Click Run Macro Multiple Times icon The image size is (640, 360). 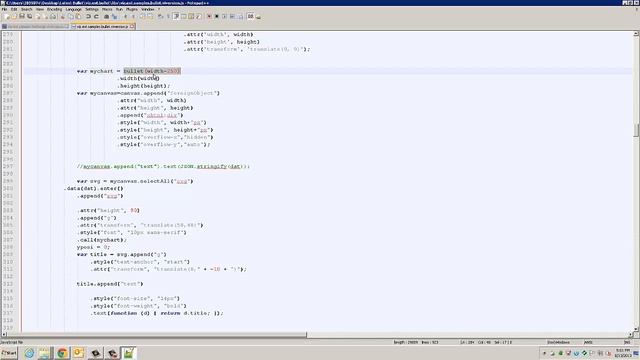[232, 16]
